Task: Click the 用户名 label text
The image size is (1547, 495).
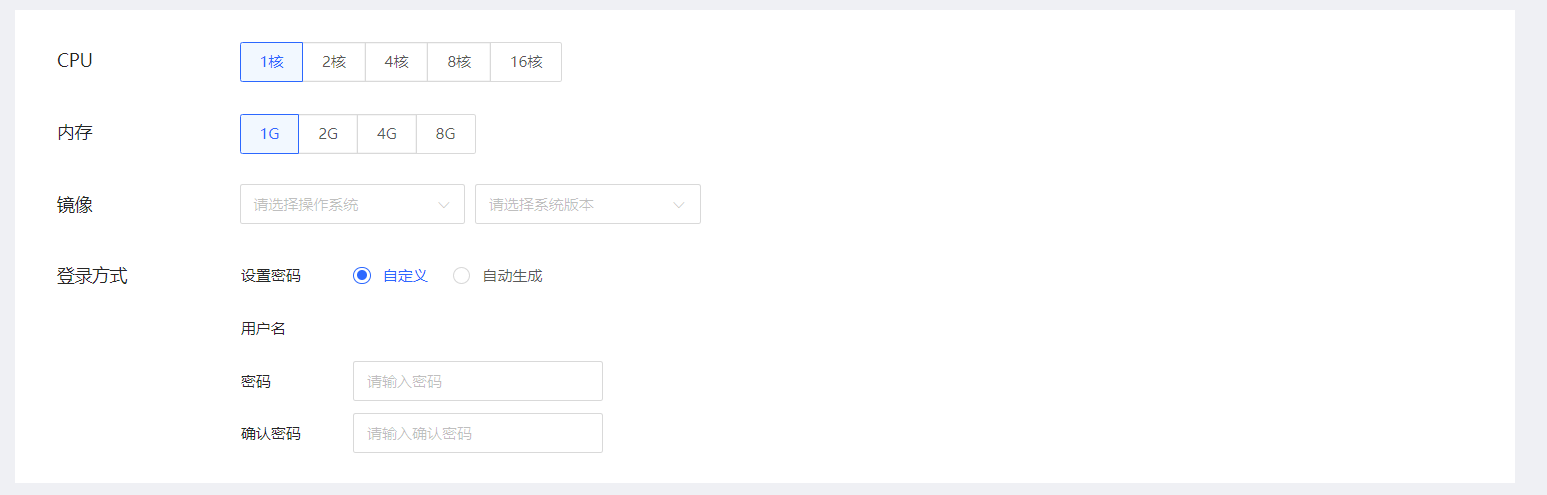Action: [x=263, y=328]
